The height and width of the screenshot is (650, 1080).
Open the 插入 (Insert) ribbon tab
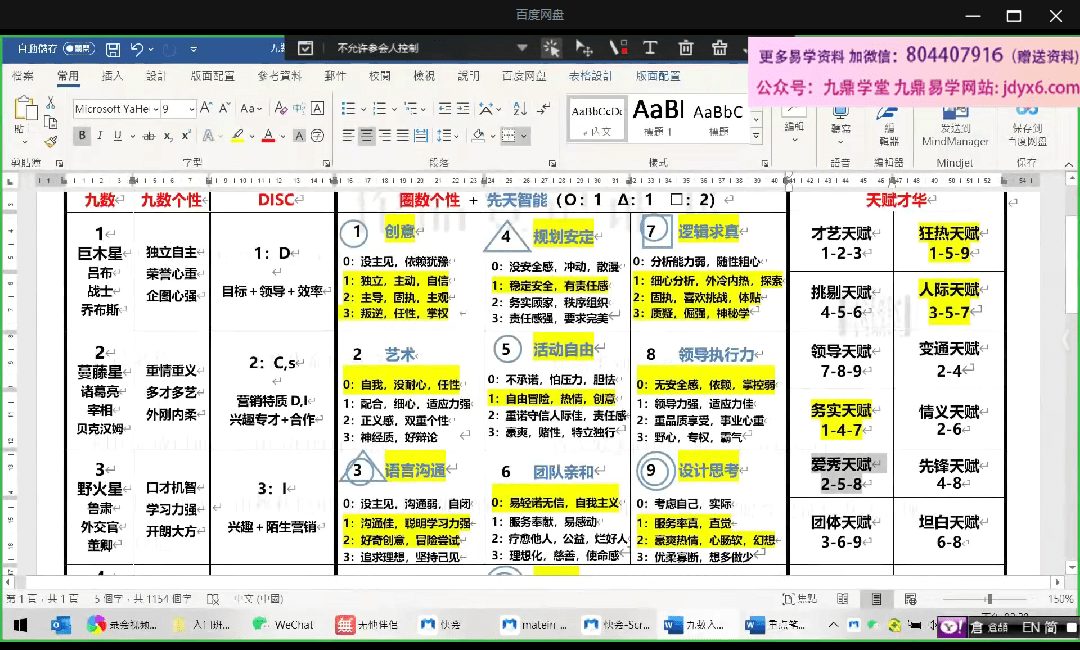click(x=112, y=76)
